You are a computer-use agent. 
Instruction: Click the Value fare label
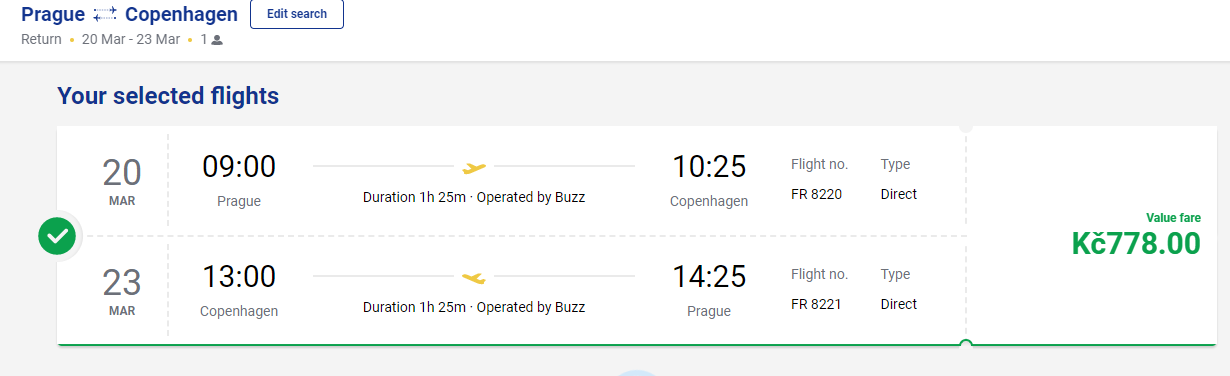(x=1173, y=217)
